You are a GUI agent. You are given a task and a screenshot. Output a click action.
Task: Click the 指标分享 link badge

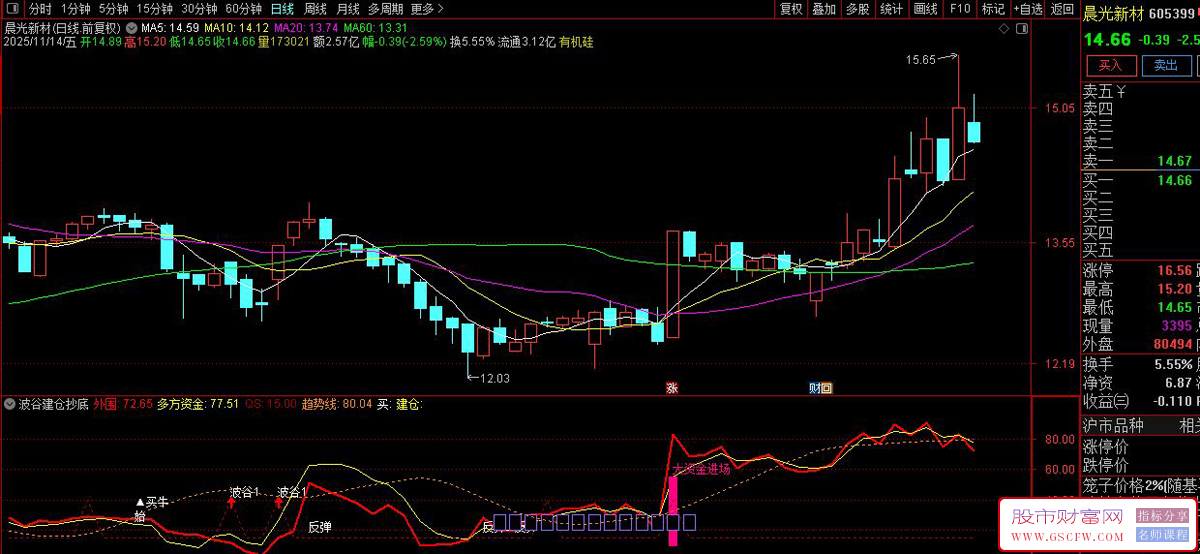point(1162,516)
